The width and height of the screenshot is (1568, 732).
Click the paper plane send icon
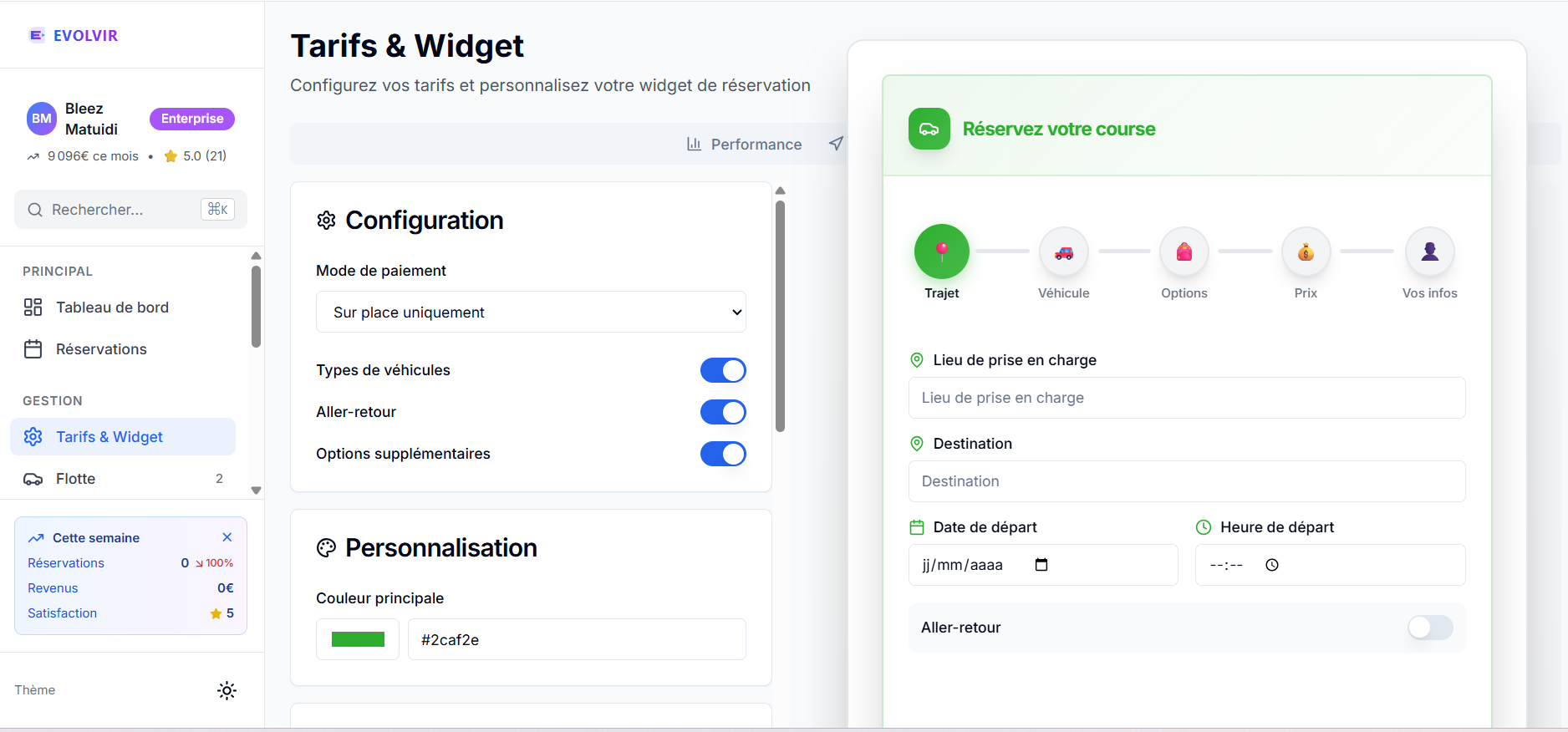tap(836, 144)
